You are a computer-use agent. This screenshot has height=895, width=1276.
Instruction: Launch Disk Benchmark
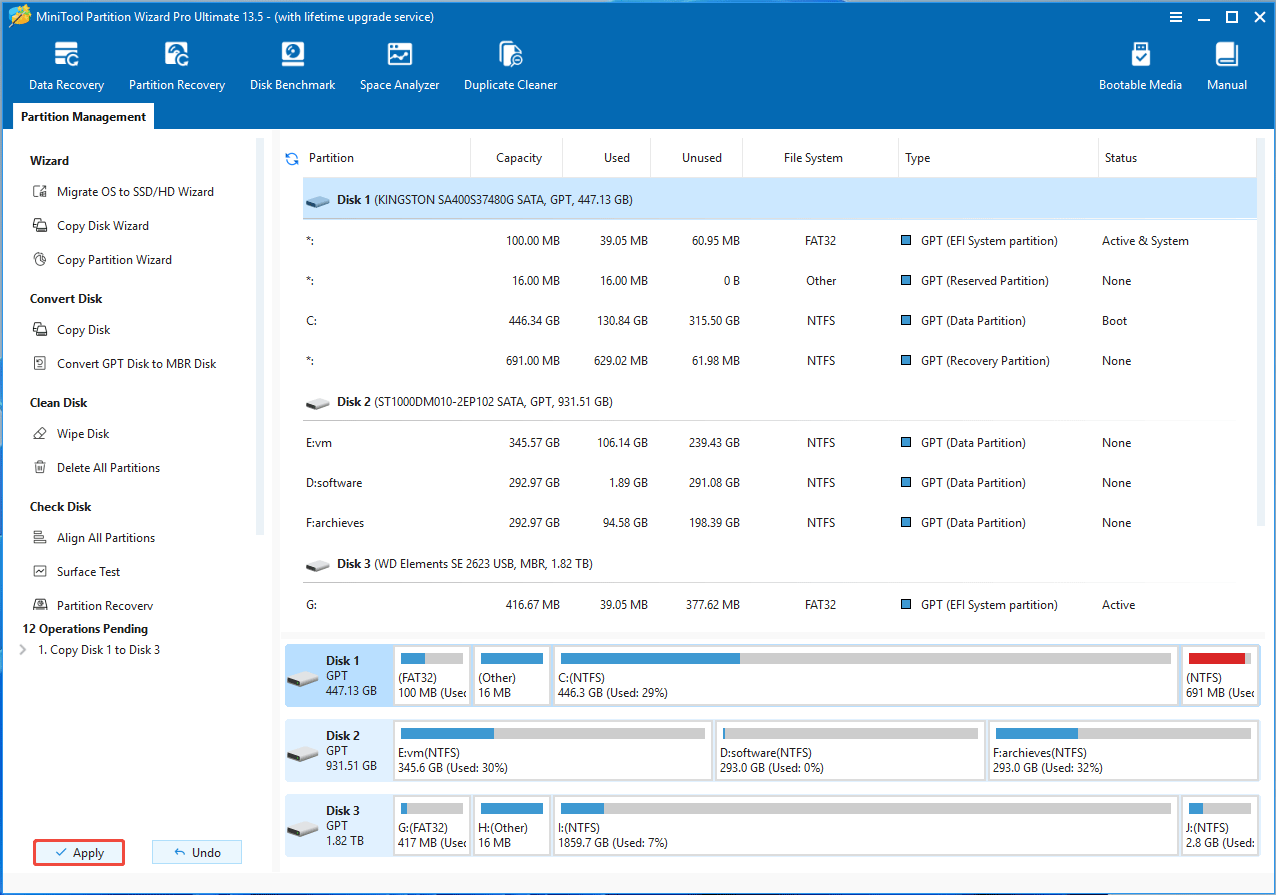point(292,64)
